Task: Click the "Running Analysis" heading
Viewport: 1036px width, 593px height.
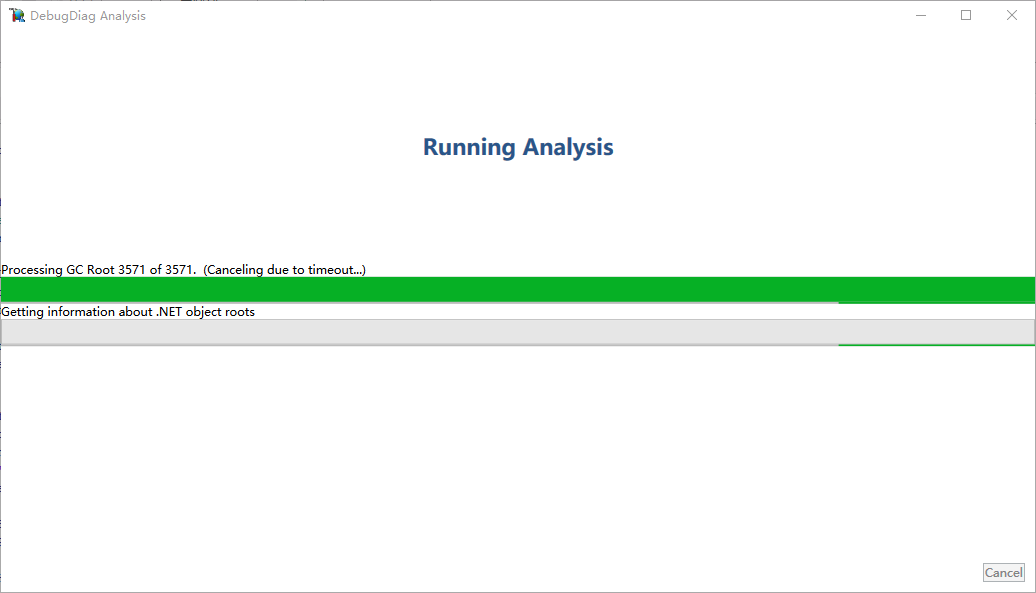Action: (x=518, y=147)
